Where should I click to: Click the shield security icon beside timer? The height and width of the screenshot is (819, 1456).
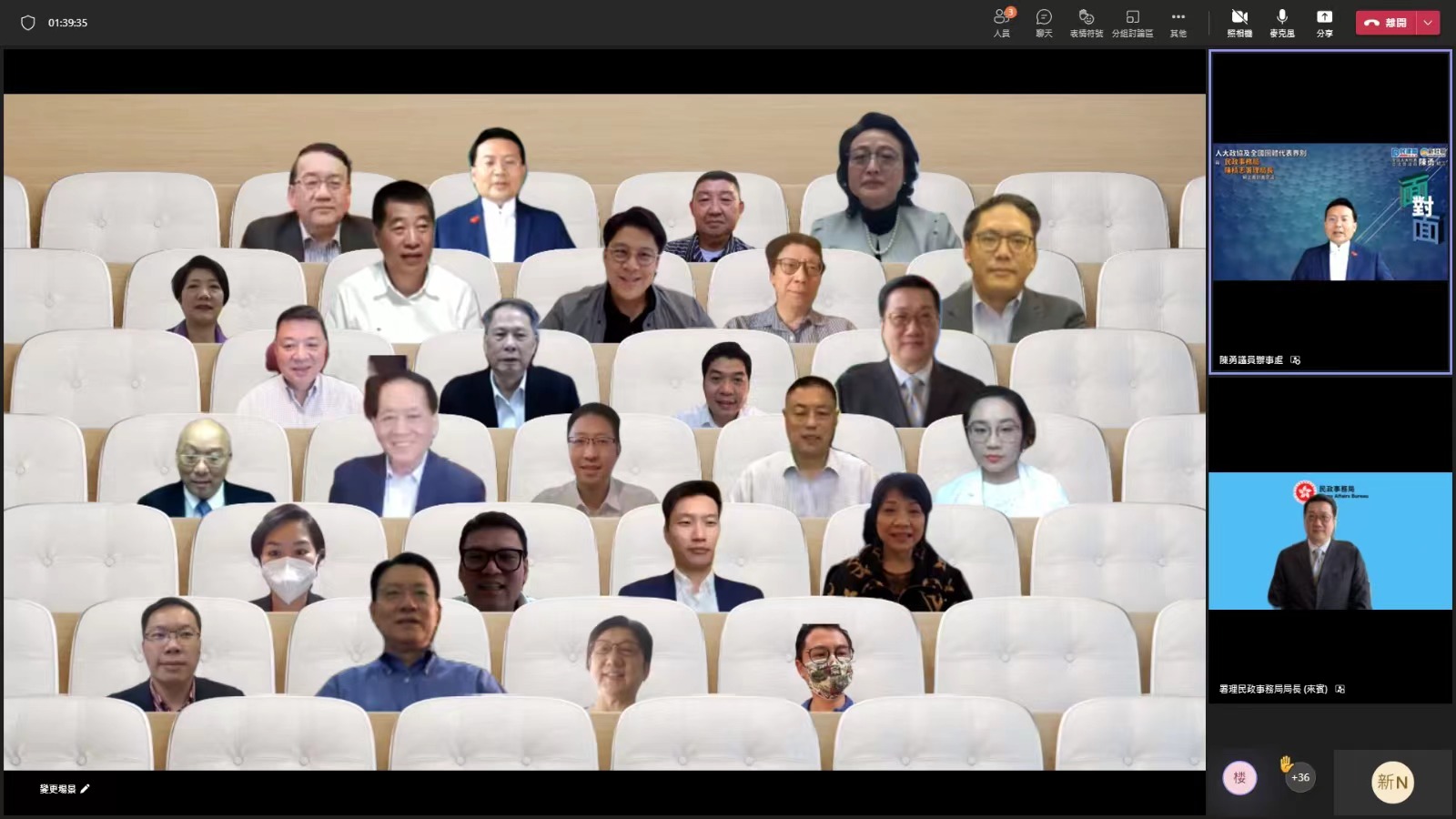pos(28,23)
